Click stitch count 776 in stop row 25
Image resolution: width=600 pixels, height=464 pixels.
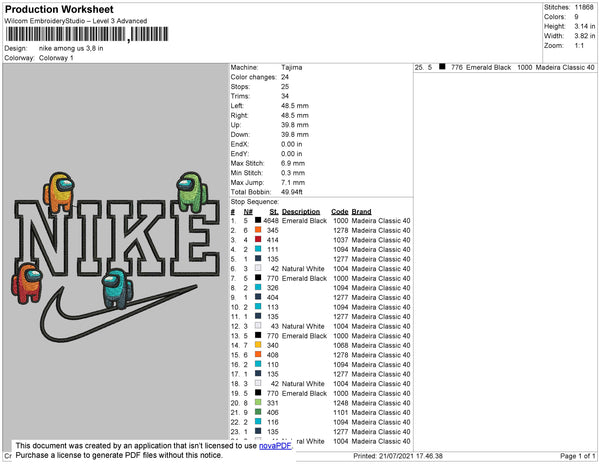click(x=457, y=67)
